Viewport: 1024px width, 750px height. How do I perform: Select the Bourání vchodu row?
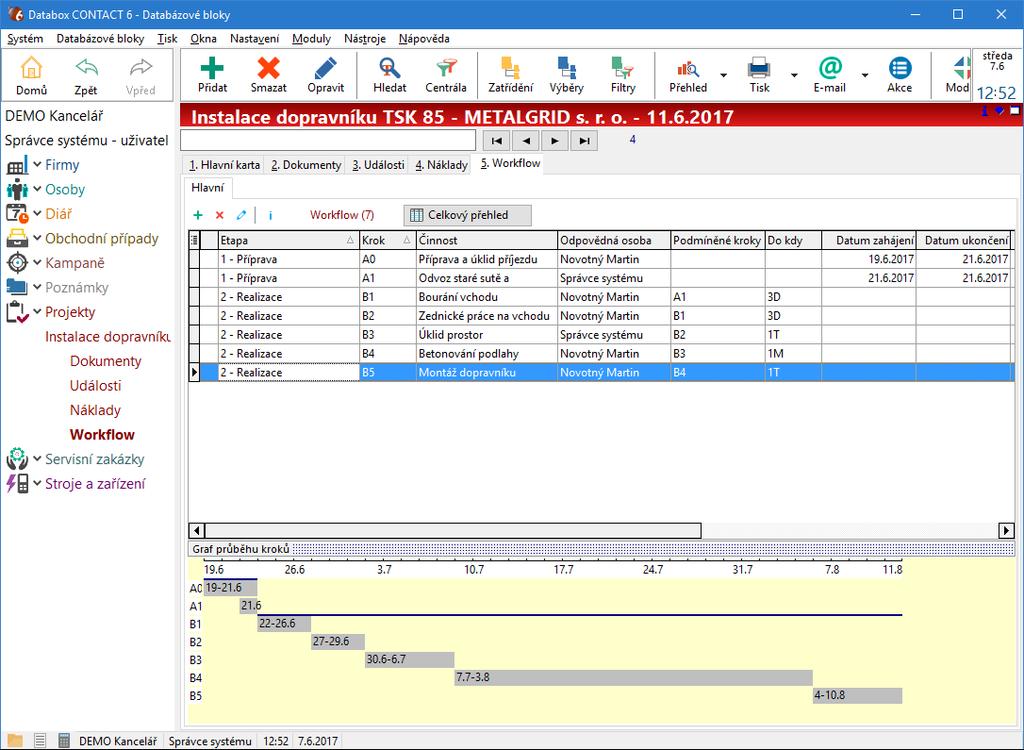click(601, 297)
